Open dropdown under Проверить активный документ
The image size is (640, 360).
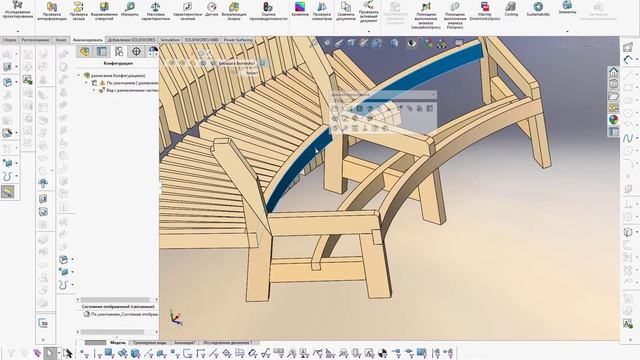click(369, 31)
